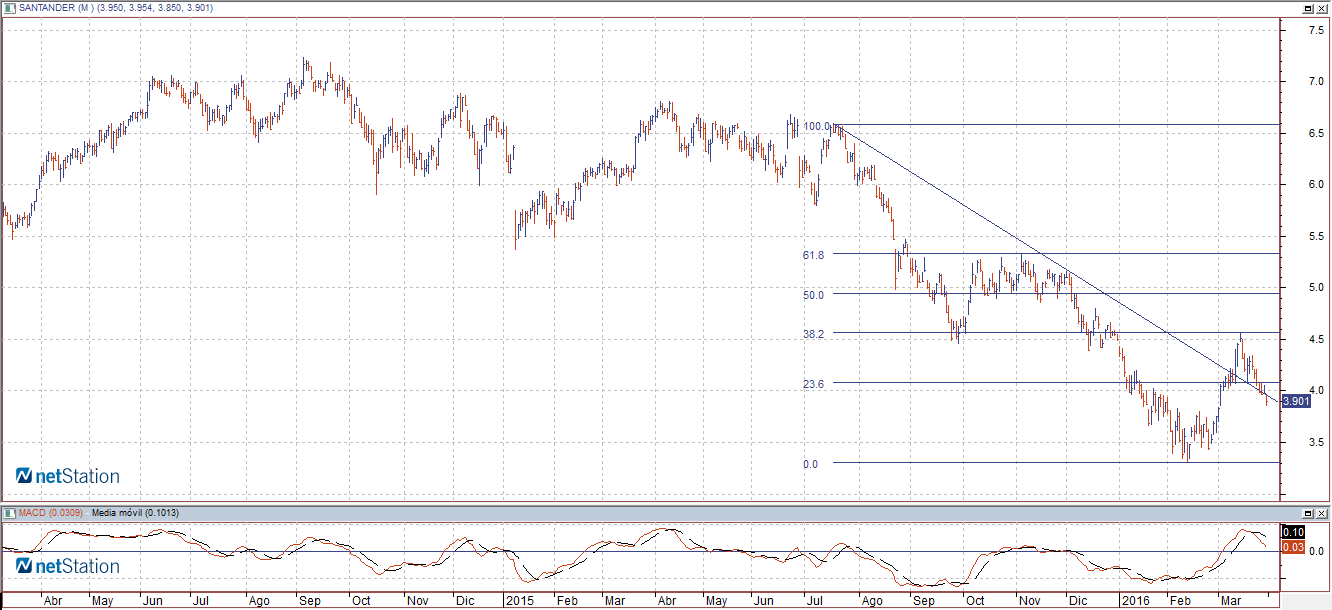Maximize the SANTANDER price chart panel
1332x610 pixels.
tap(1307, 8)
